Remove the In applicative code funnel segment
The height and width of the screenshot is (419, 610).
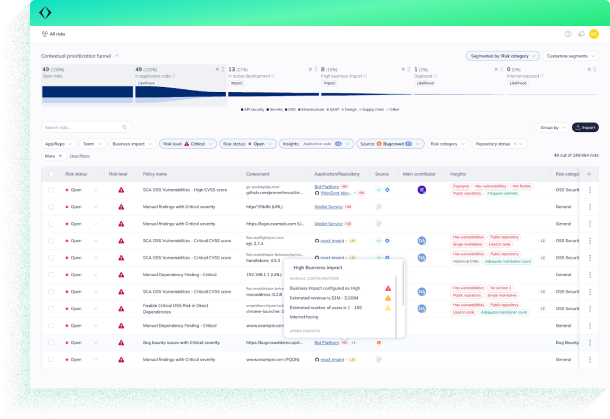click(217, 69)
